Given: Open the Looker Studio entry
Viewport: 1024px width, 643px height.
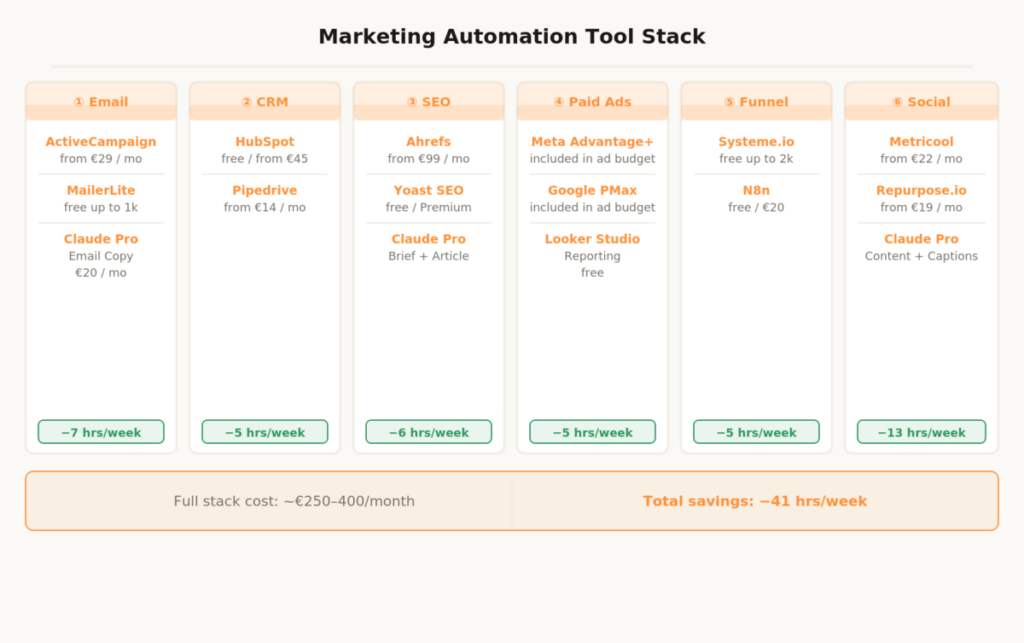Looking at the screenshot, I should tap(592, 239).
